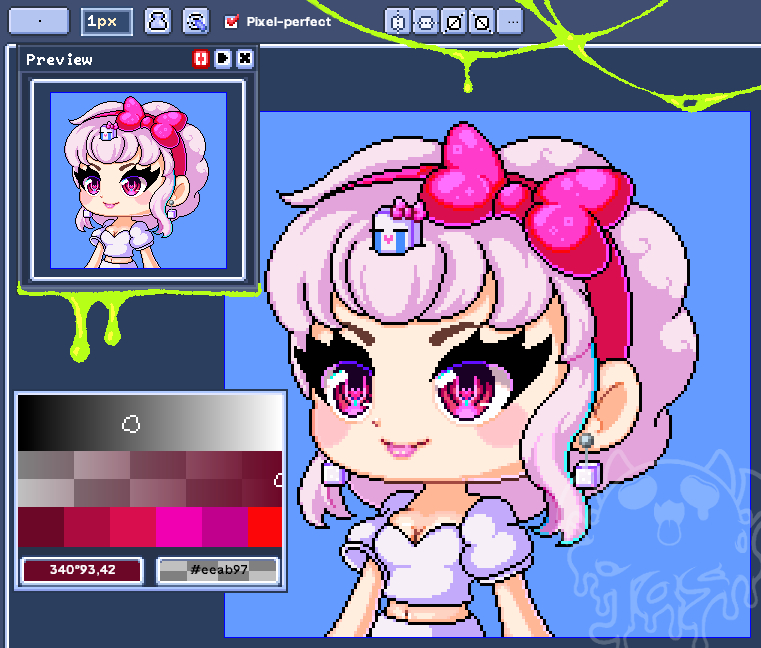Enable horizontal symmetry with vertical-axis icon
This screenshot has width=761, height=648.
pos(398,21)
